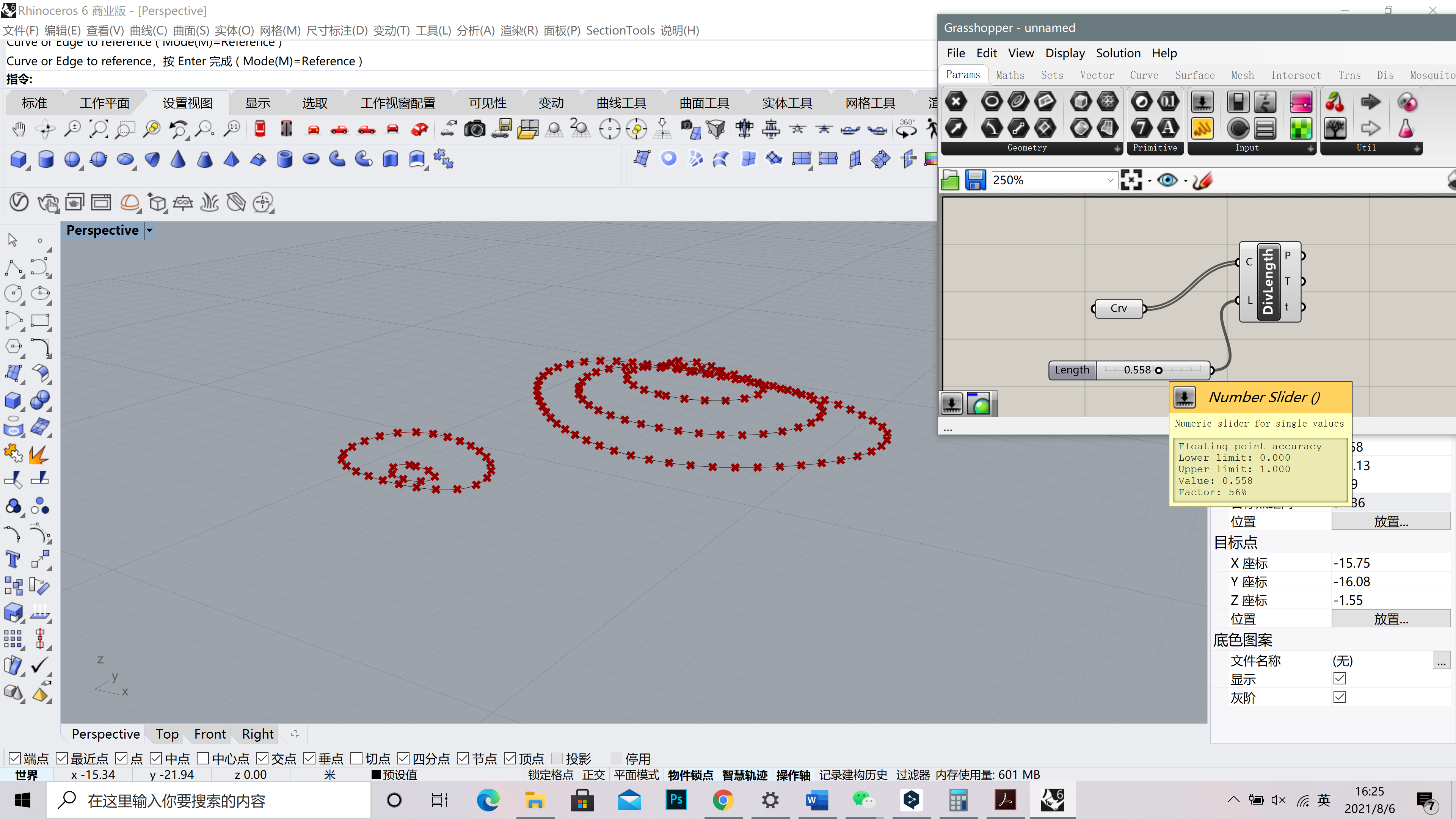The image size is (1456, 819).
Task: Click the DivLength component on canvas
Action: [x=1269, y=281]
